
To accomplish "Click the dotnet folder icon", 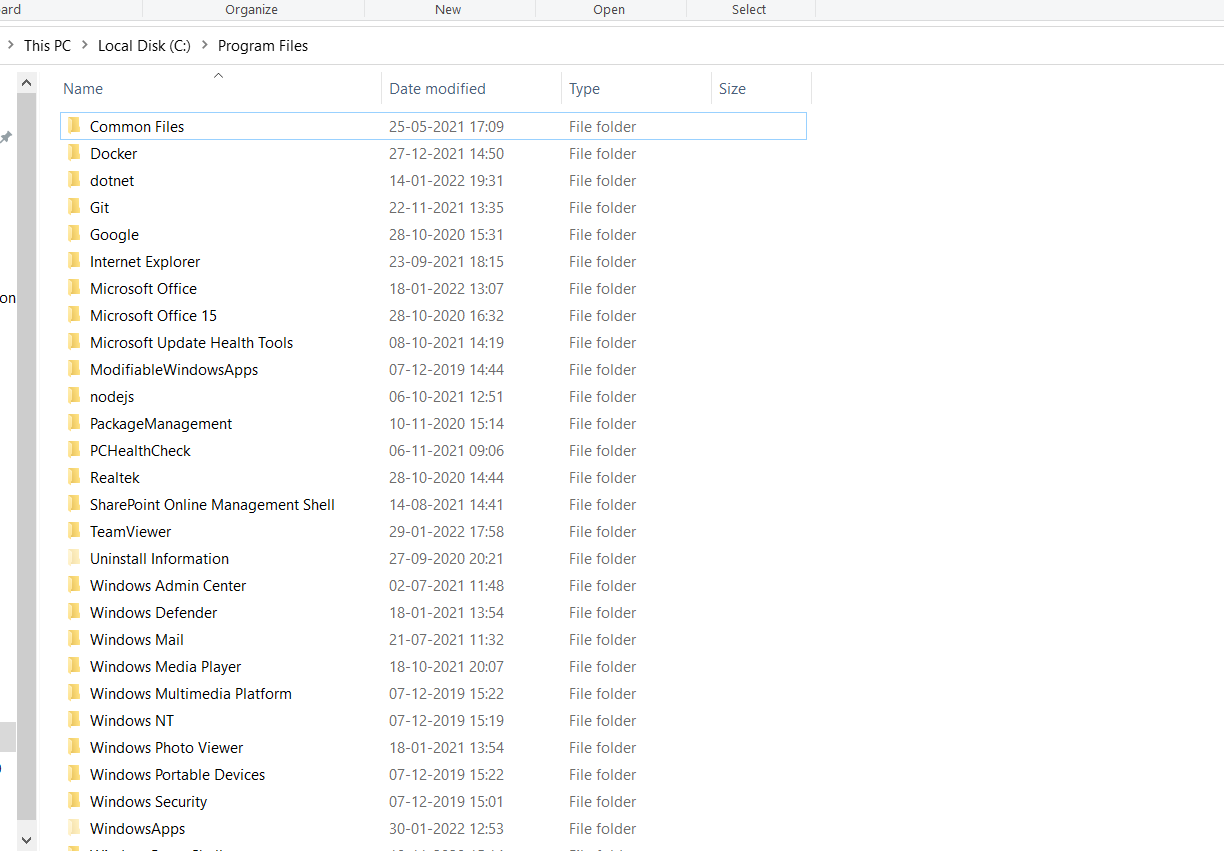I will 74,180.
